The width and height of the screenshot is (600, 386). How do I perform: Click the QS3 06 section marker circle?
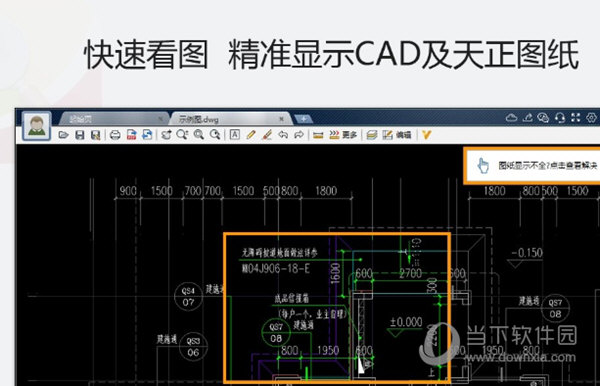(x=193, y=347)
